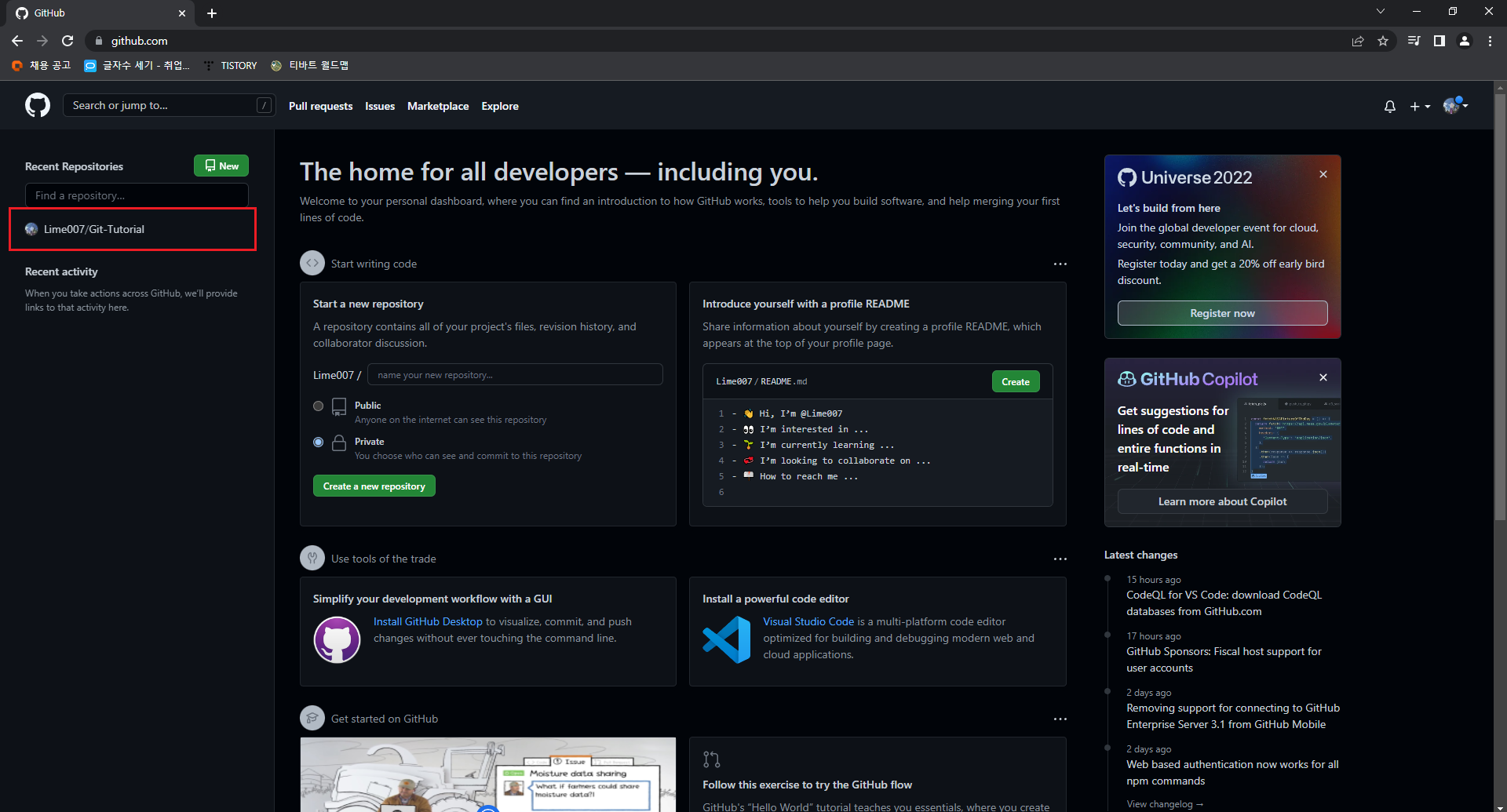Click the page vertical scrollbar
The image size is (1507, 812).
(x=1500, y=307)
